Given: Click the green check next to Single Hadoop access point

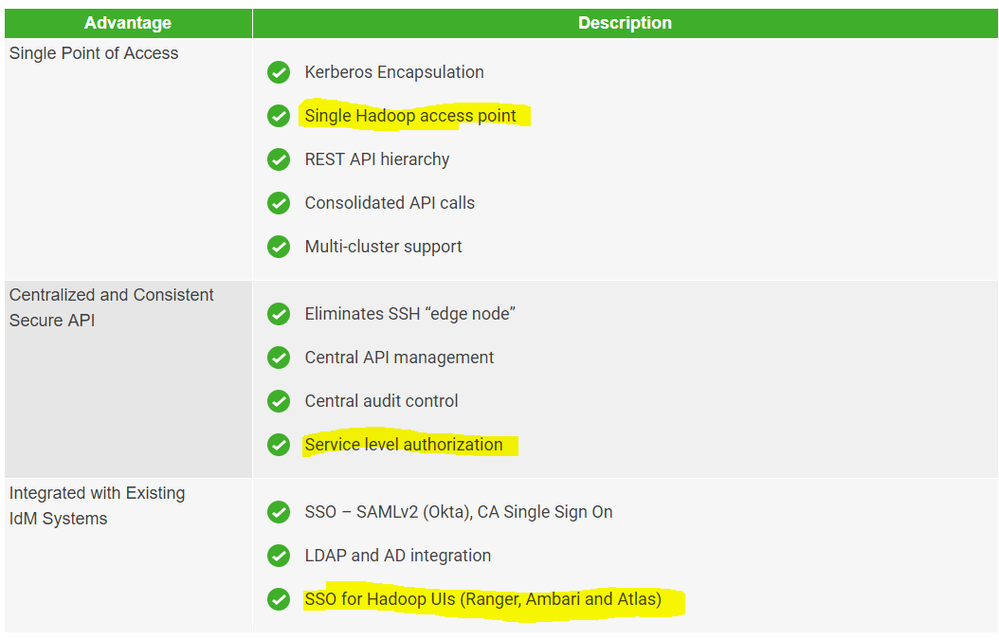Looking at the screenshot, I should [279, 116].
